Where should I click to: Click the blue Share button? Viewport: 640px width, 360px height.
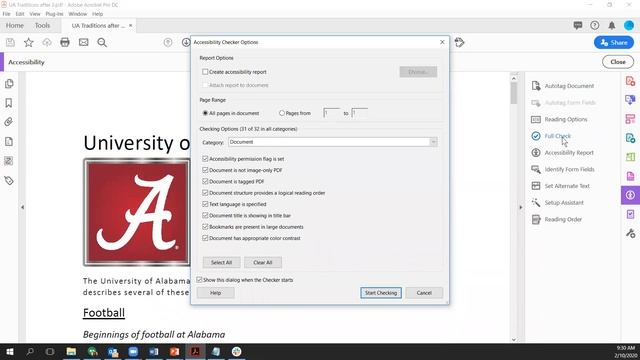click(614, 42)
